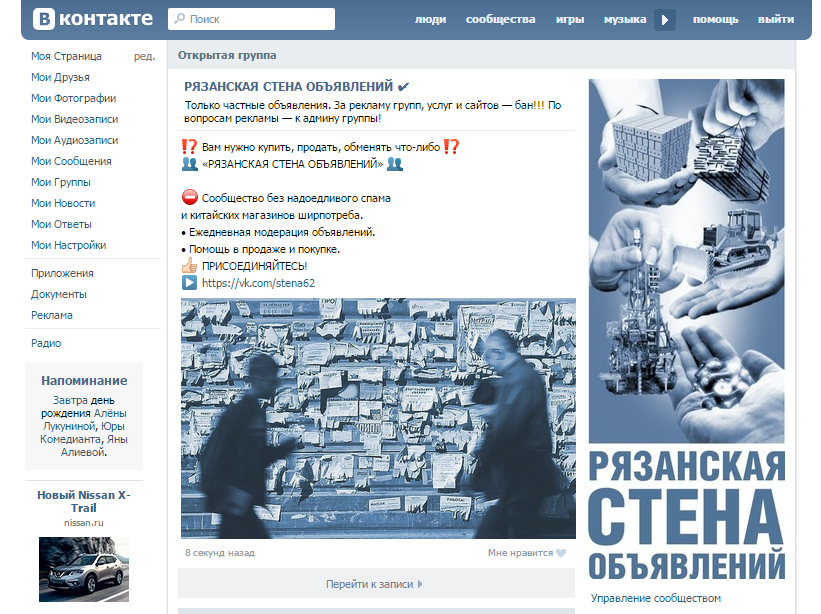Open the https://vk.com/stena62 link
The width and height of the screenshot is (821, 614).
[x=258, y=283]
